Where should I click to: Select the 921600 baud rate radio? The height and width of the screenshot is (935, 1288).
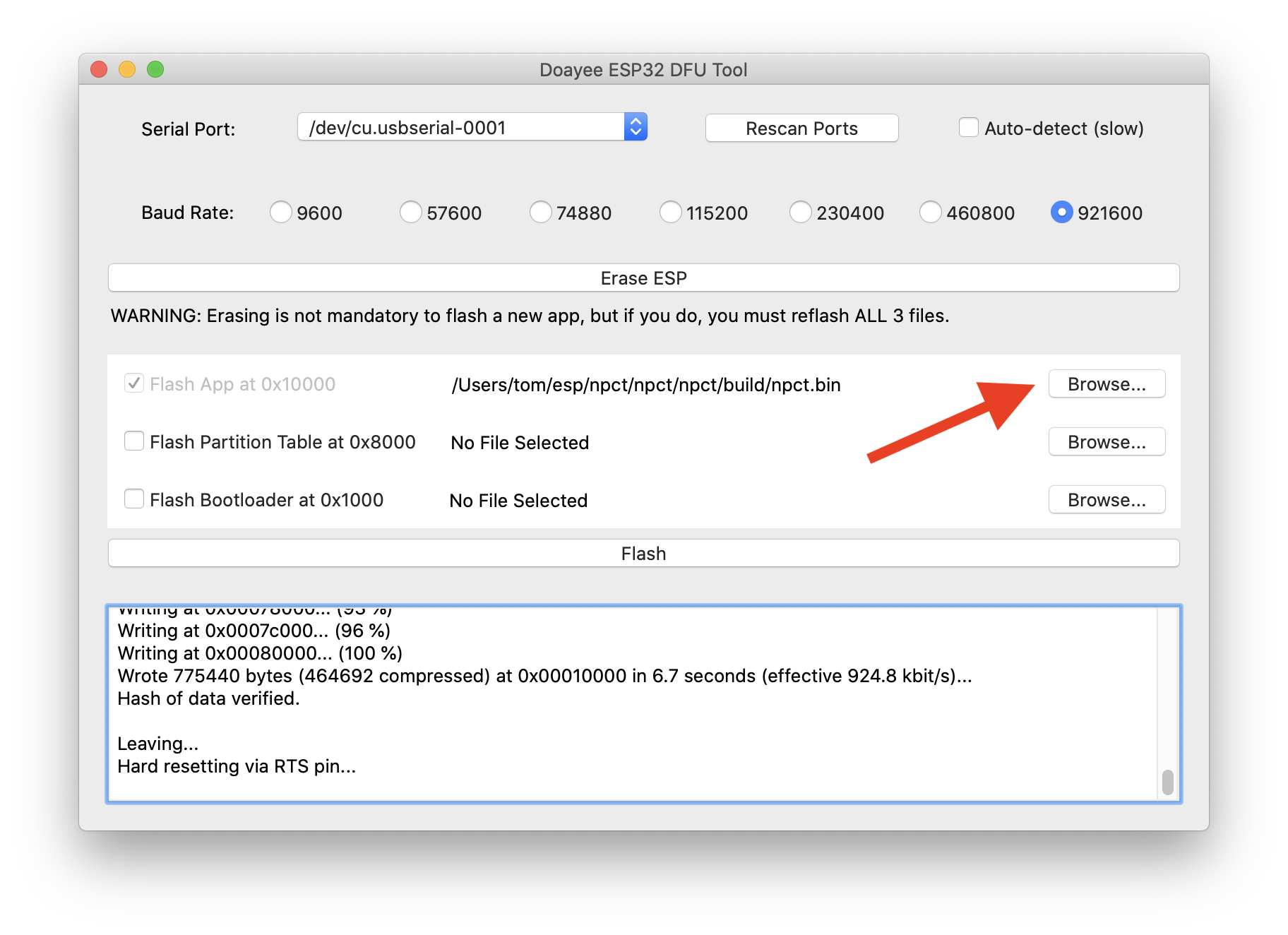point(1061,212)
